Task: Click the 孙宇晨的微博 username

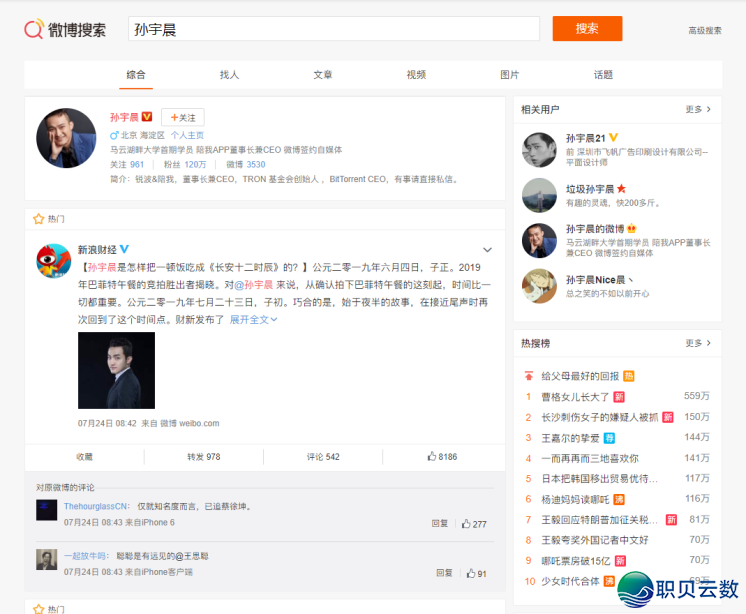Action: (595, 229)
